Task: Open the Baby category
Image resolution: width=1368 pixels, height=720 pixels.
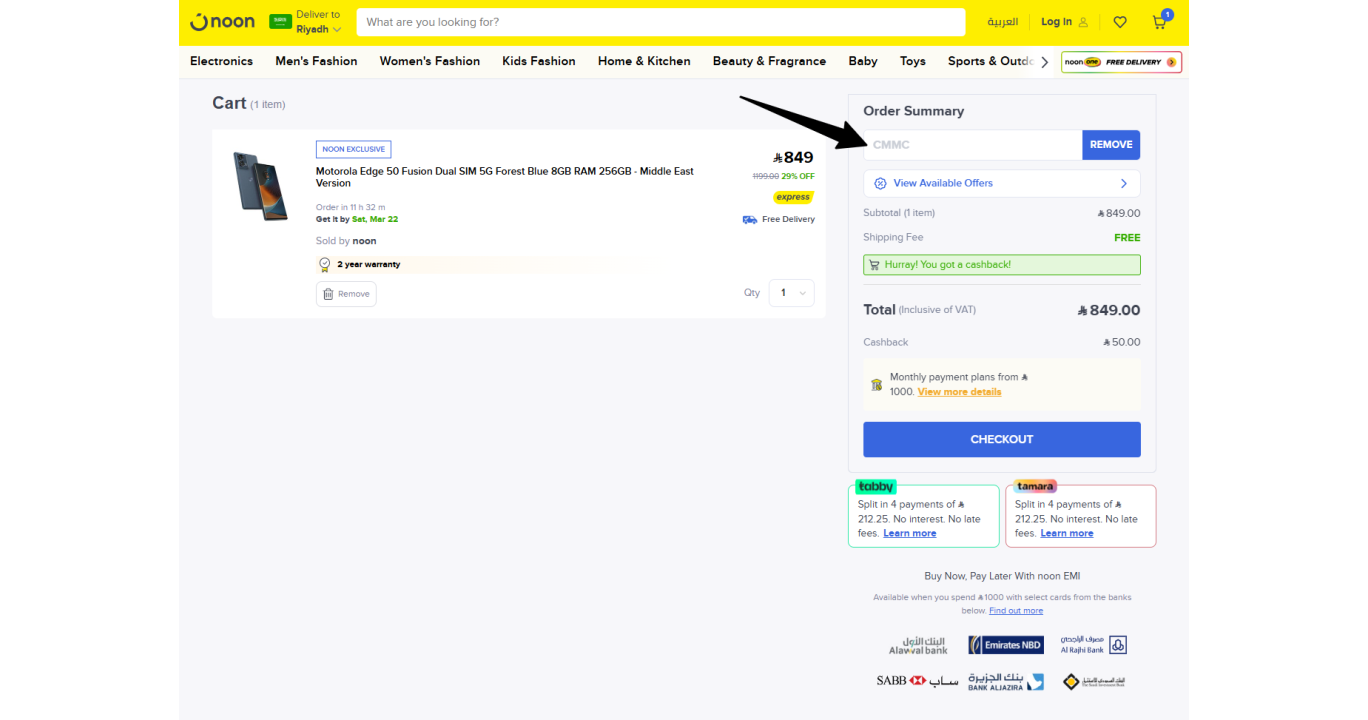Action: [863, 61]
